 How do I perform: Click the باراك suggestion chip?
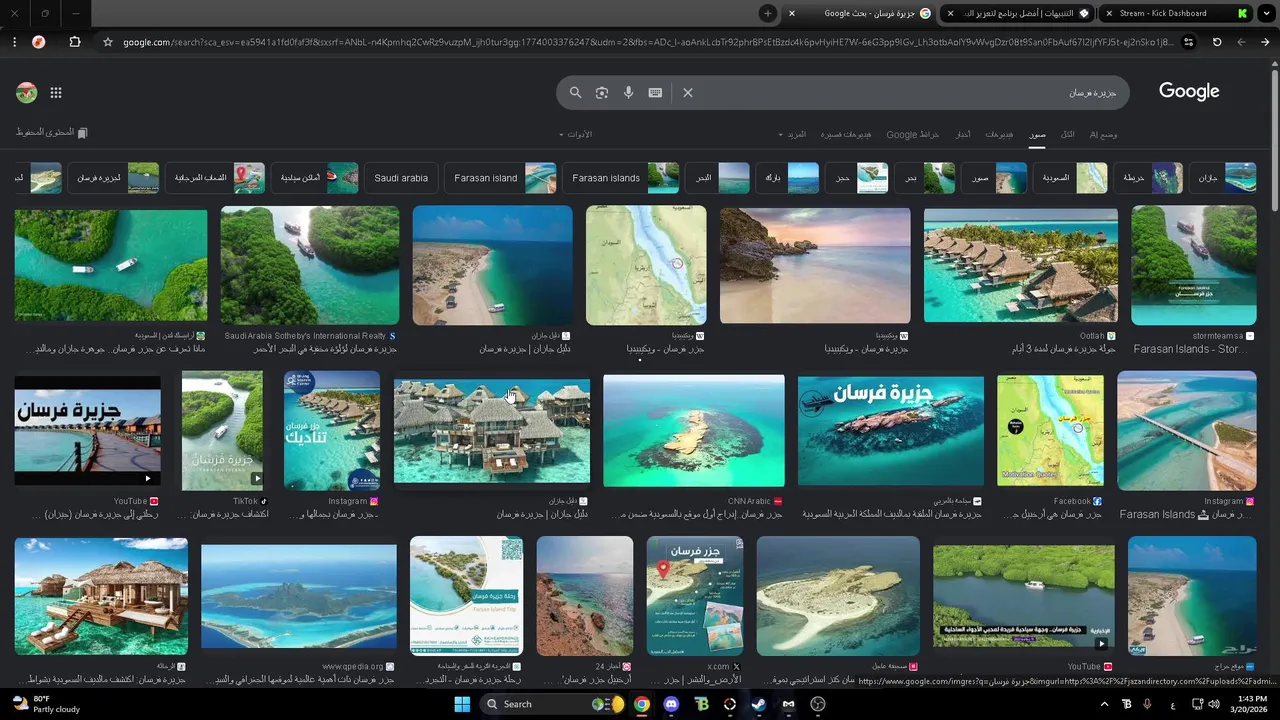788,178
